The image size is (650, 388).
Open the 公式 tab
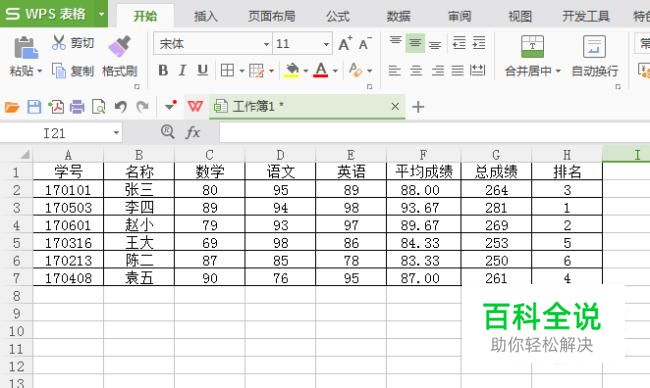click(338, 16)
